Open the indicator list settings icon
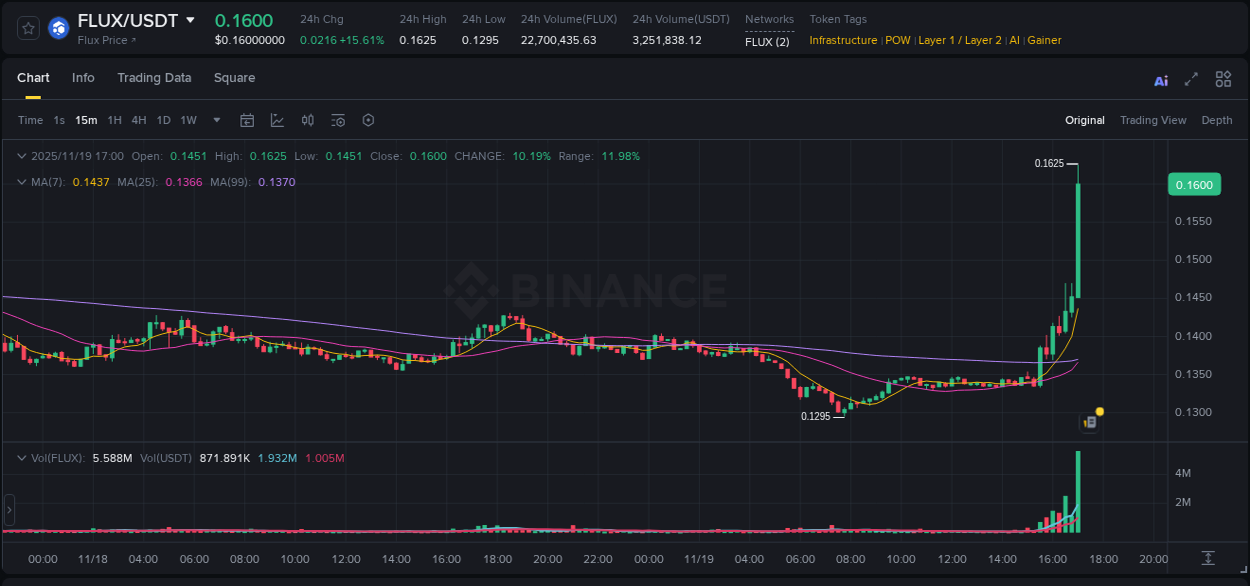1250x586 pixels. [337, 119]
